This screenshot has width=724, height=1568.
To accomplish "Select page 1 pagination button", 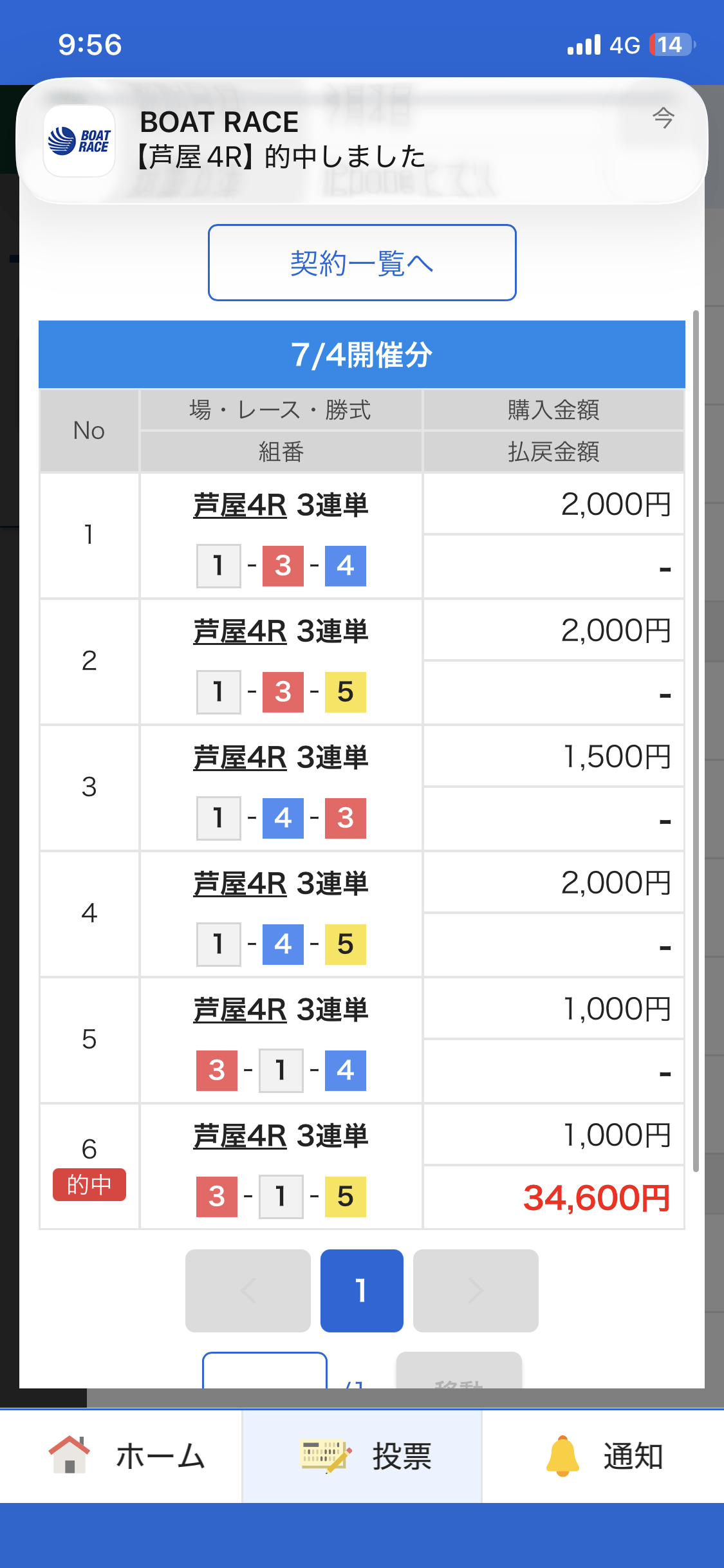I will 362,1291.
